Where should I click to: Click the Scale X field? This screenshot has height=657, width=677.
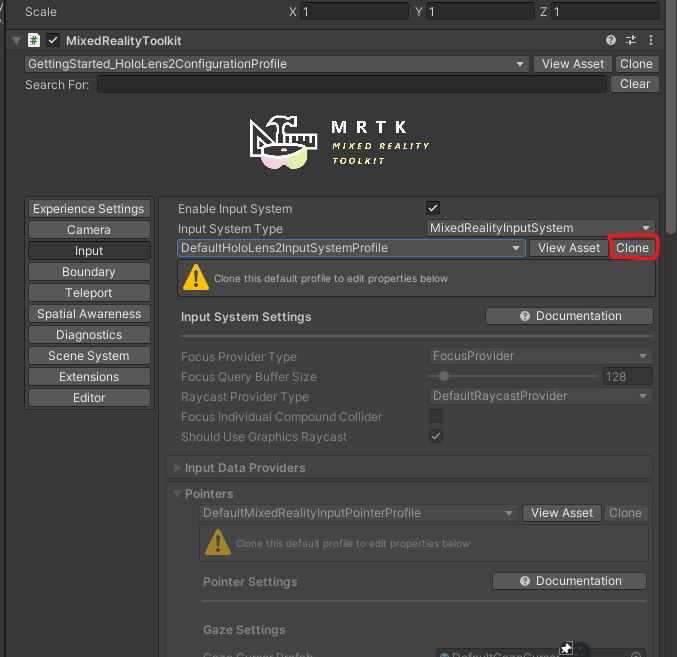(x=354, y=12)
